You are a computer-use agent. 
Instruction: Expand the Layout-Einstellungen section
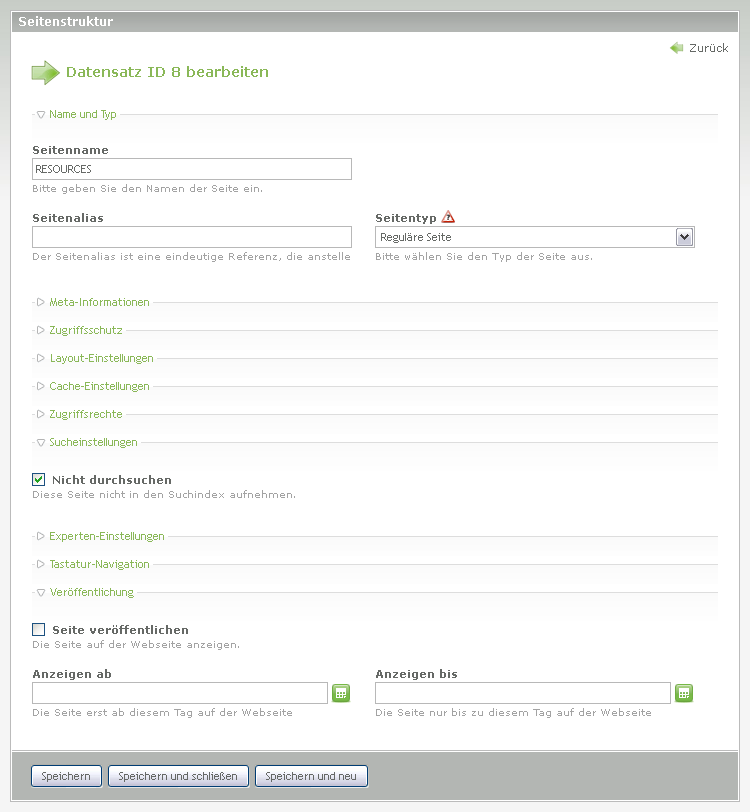(x=101, y=358)
